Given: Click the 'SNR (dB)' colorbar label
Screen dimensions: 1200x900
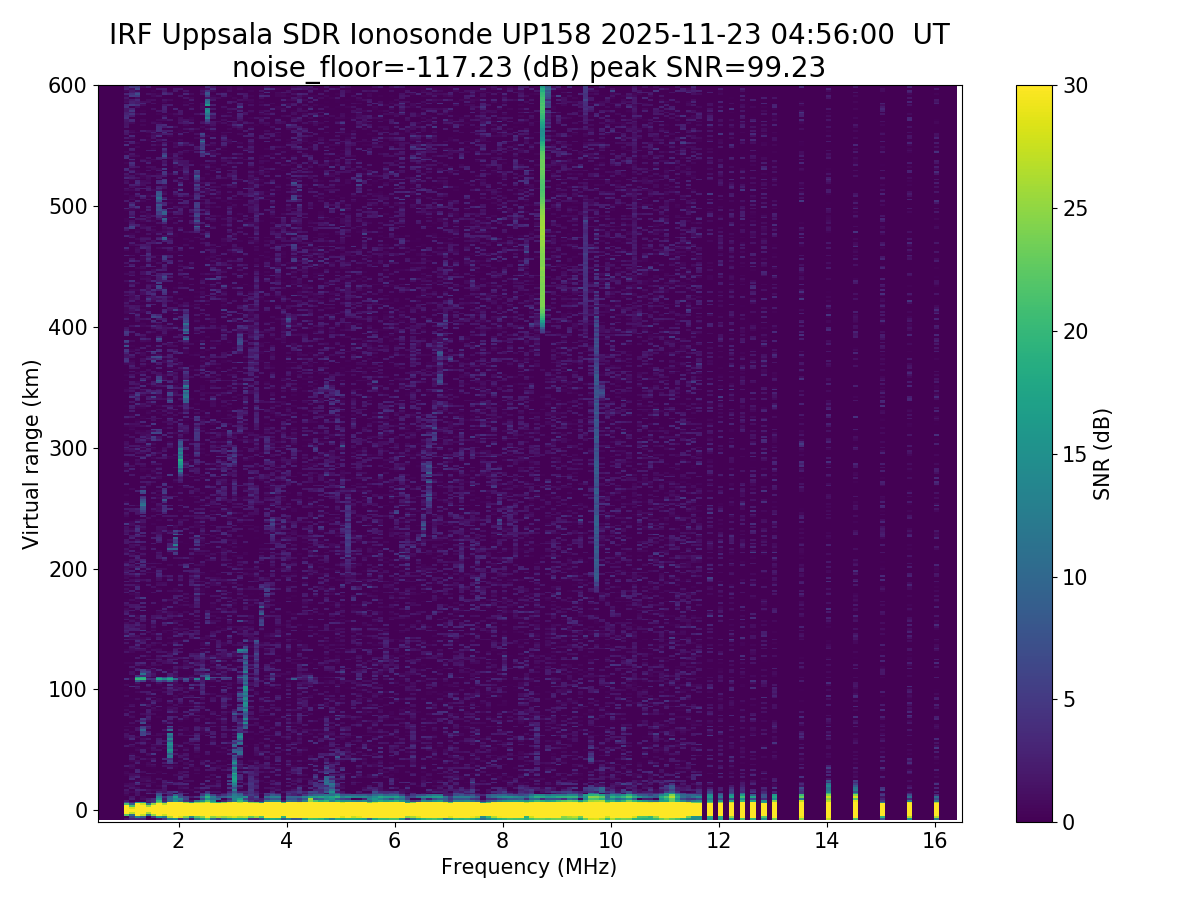Looking at the screenshot, I should coord(1102,453).
